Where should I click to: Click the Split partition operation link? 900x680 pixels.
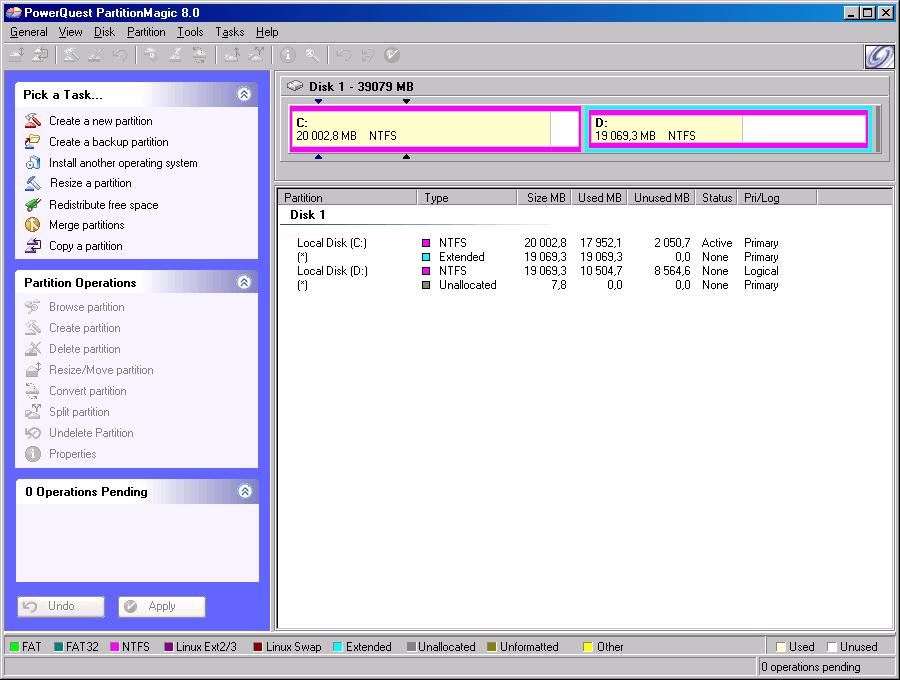[79, 412]
